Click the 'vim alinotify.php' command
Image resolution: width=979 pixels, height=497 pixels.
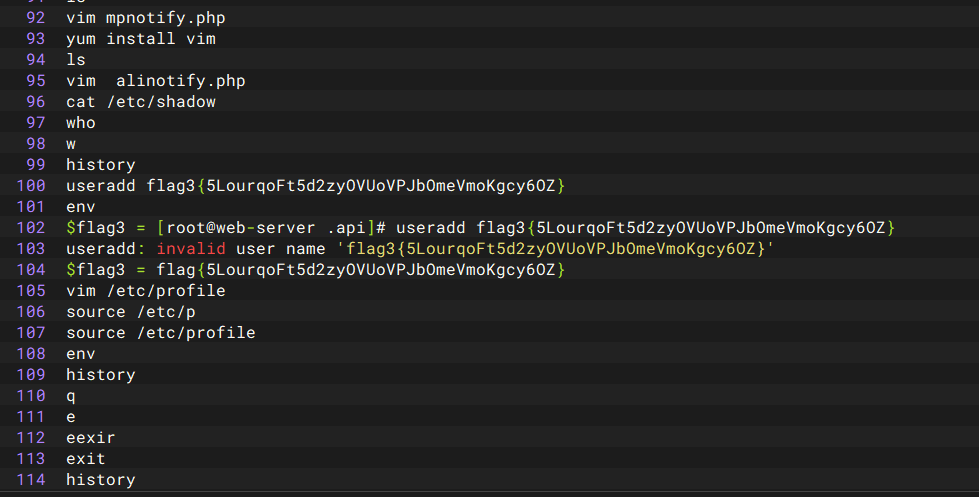[x=155, y=81]
